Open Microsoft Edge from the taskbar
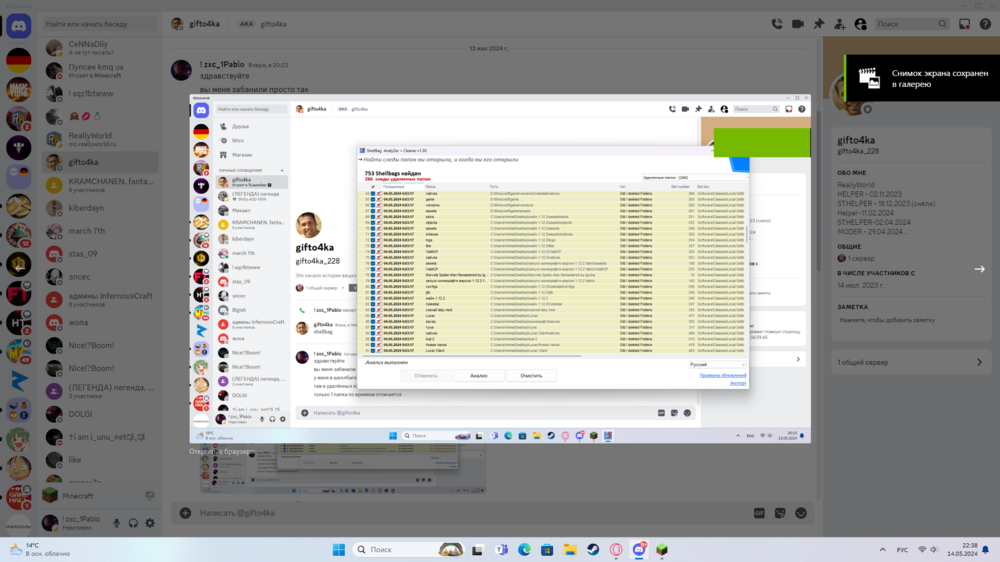1000x562 pixels. pos(524,549)
